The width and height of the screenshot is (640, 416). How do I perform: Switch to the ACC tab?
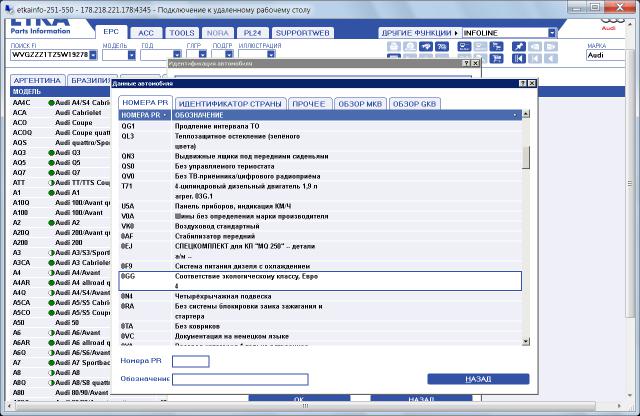(146, 33)
